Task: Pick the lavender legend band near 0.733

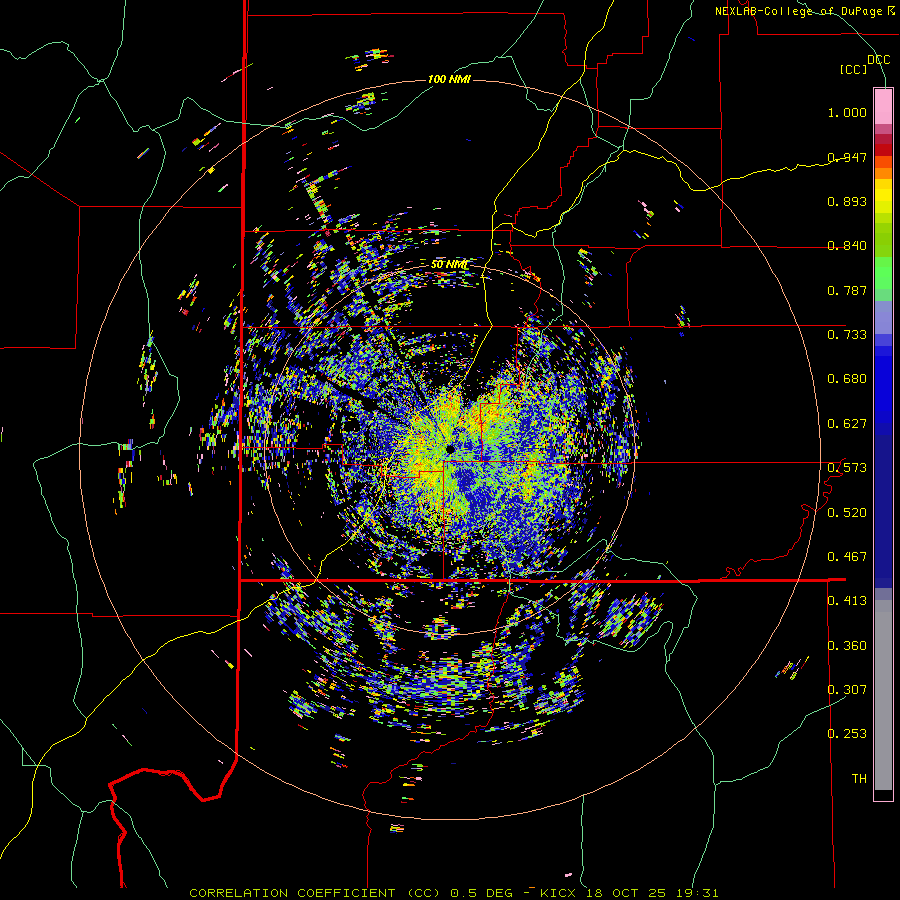Action: click(x=883, y=317)
